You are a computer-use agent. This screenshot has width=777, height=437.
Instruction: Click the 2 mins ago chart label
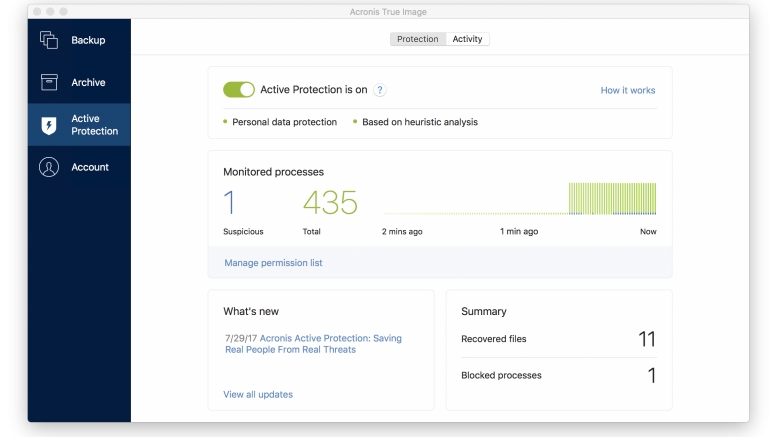[x=402, y=231]
